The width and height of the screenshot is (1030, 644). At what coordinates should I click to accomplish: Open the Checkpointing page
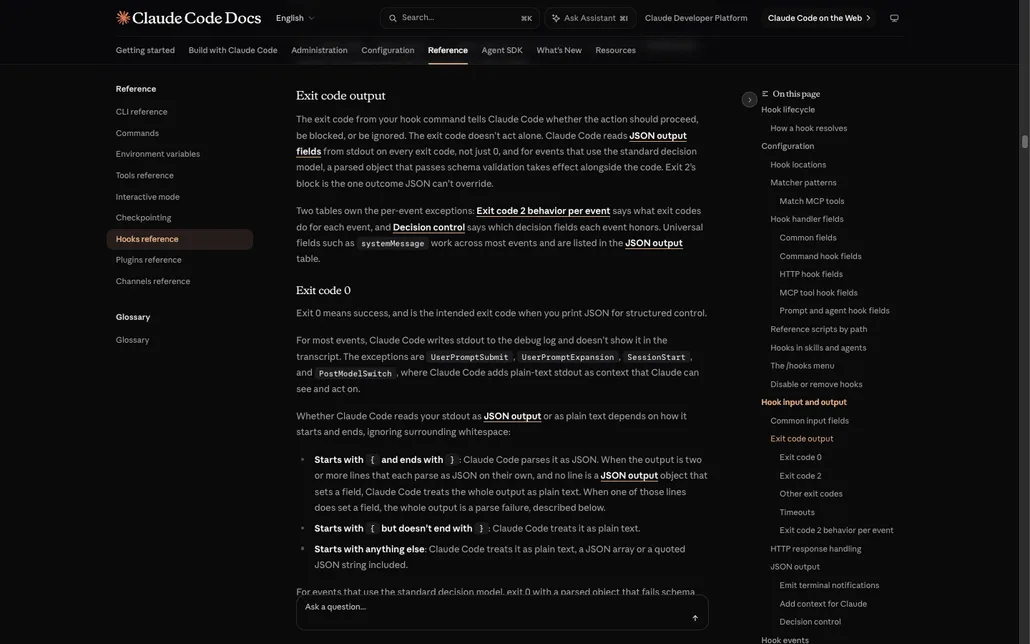[x=143, y=218]
